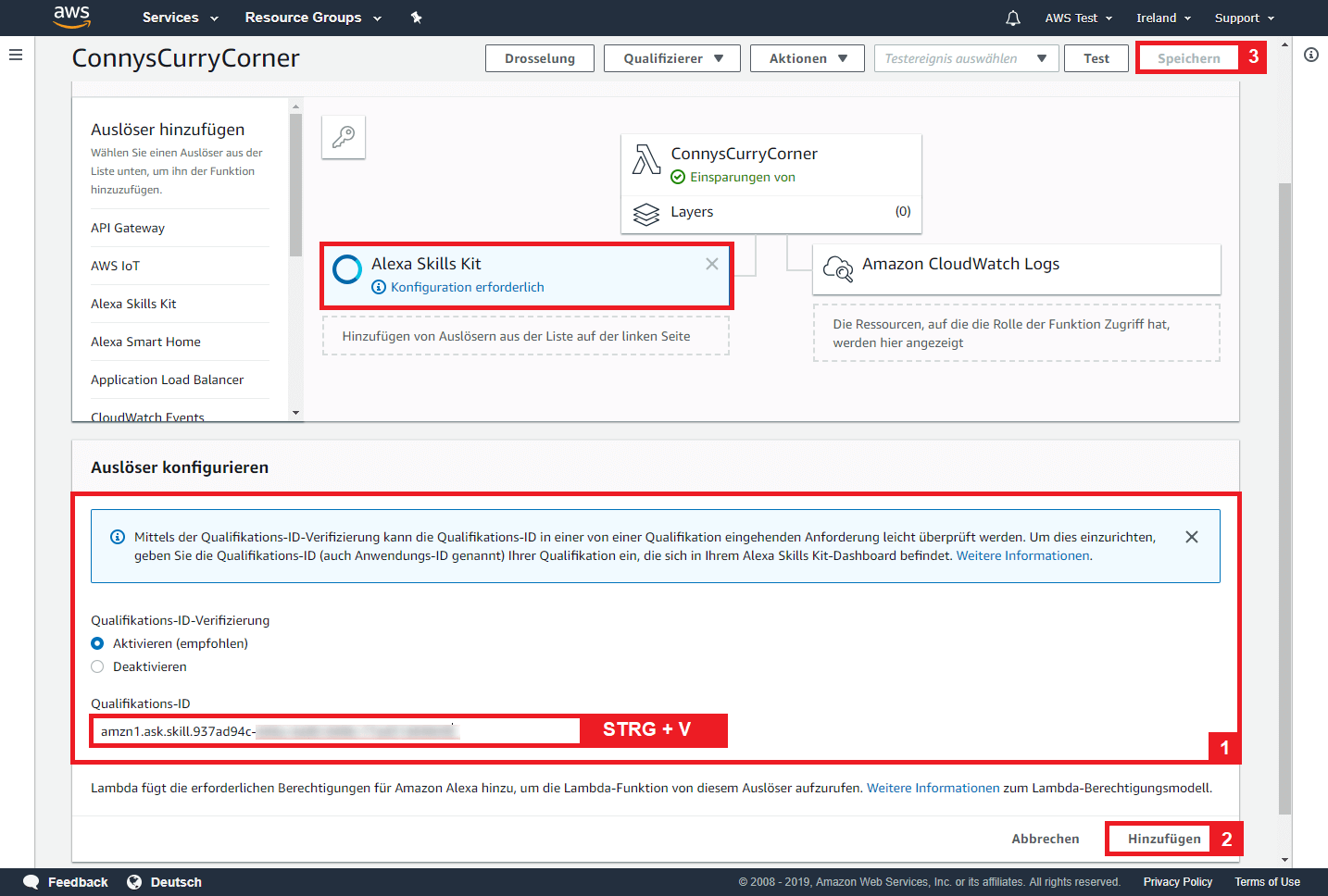Open the Terms of Use link
This screenshot has height=896, width=1328.
[1267, 882]
